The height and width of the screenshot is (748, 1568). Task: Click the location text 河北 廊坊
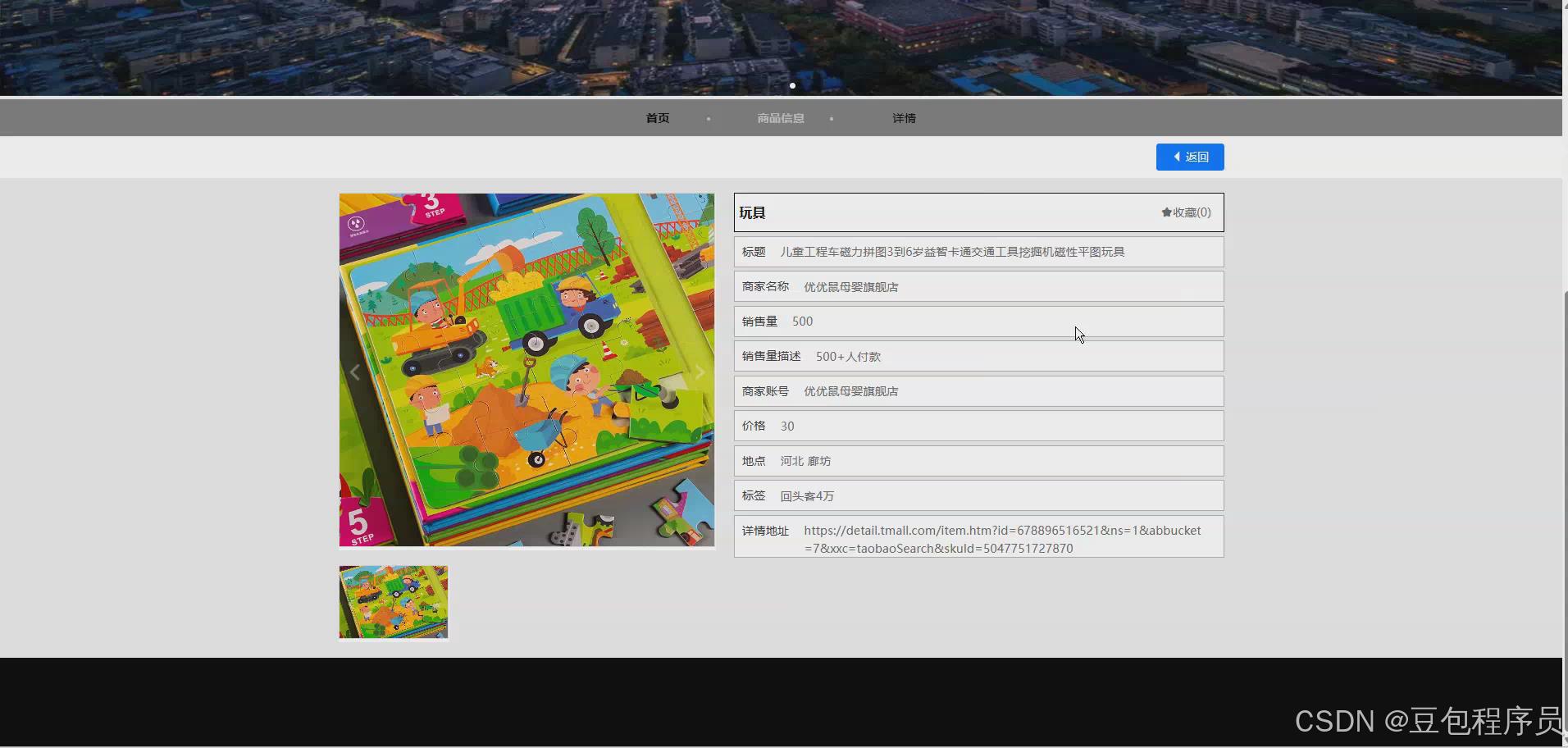(805, 461)
